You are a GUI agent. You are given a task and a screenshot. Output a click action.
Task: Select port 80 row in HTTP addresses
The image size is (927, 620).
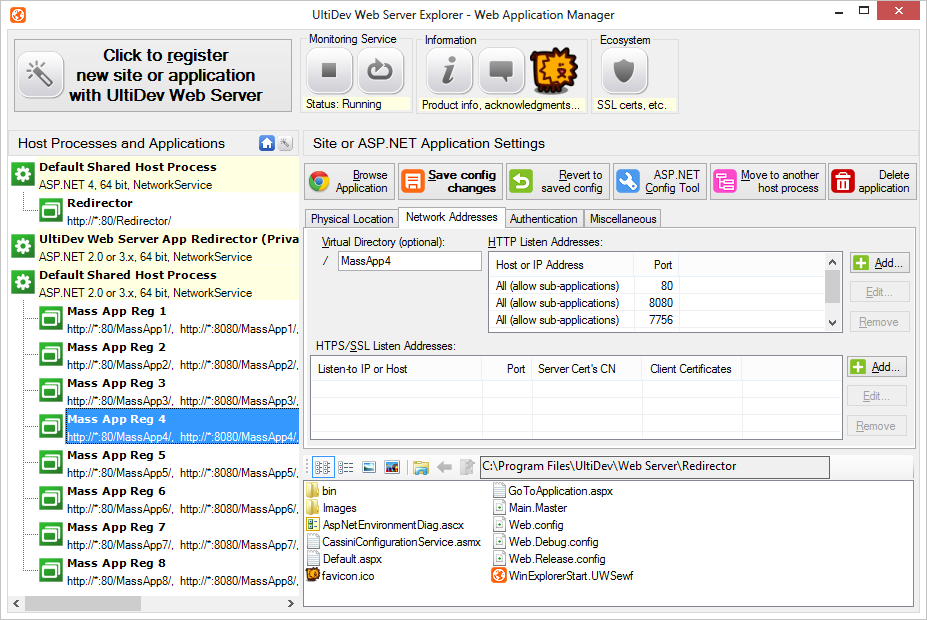[656, 285]
